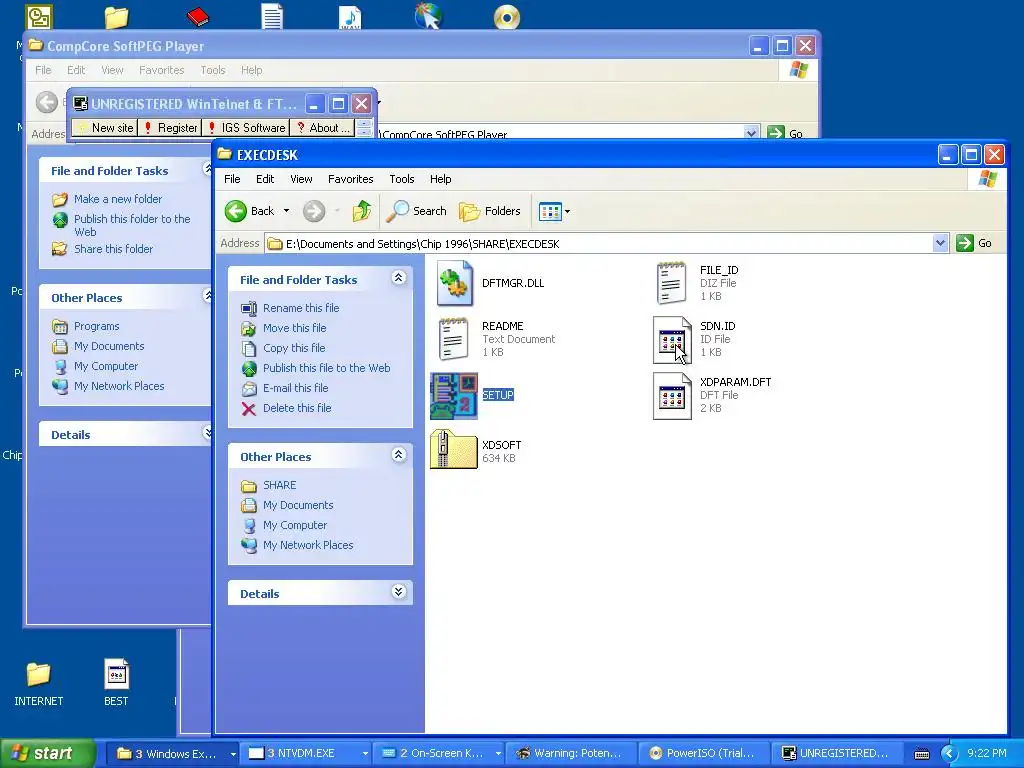This screenshot has height=768, width=1024.
Task: Click Delete this file link
Action: (x=297, y=408)
